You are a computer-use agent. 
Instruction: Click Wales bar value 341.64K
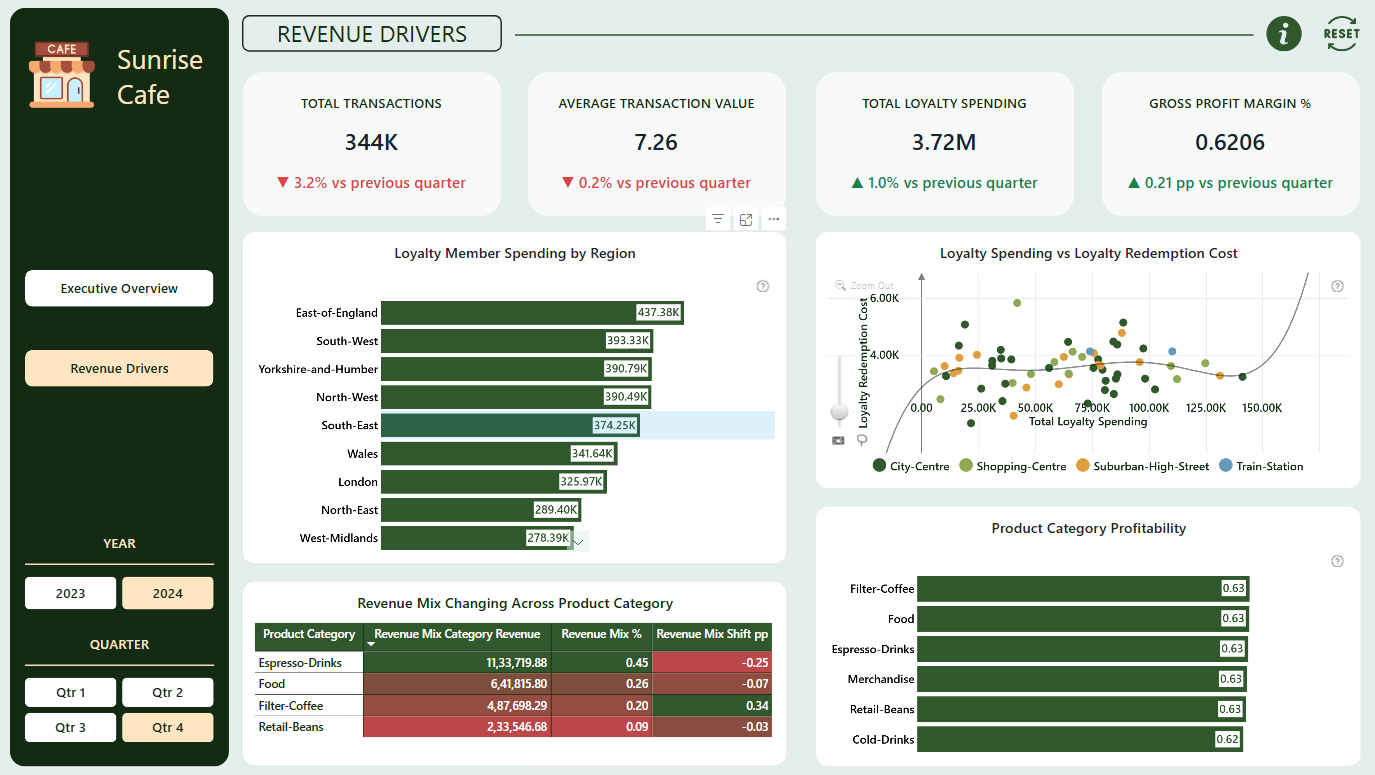(591, 453)
